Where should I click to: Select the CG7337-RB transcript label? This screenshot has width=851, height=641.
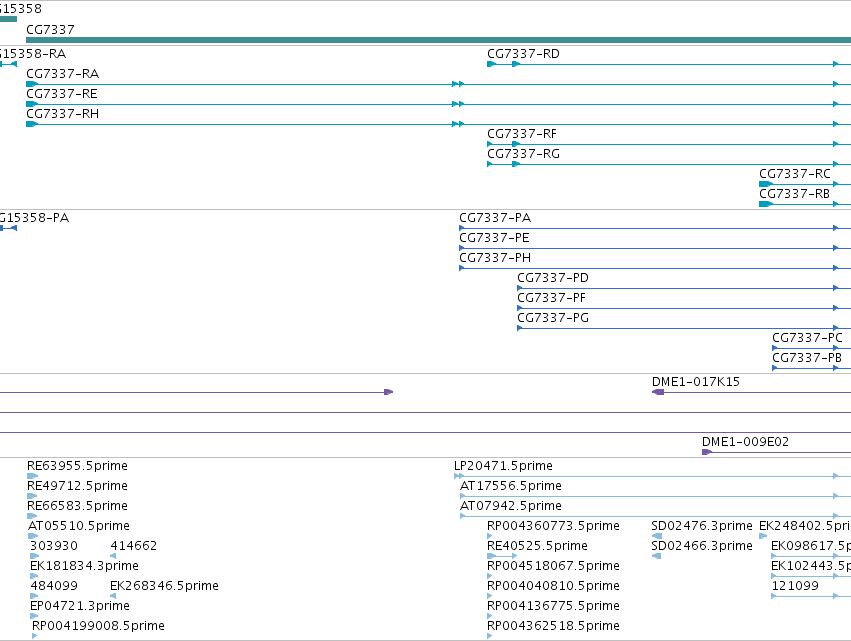[794, 194]
